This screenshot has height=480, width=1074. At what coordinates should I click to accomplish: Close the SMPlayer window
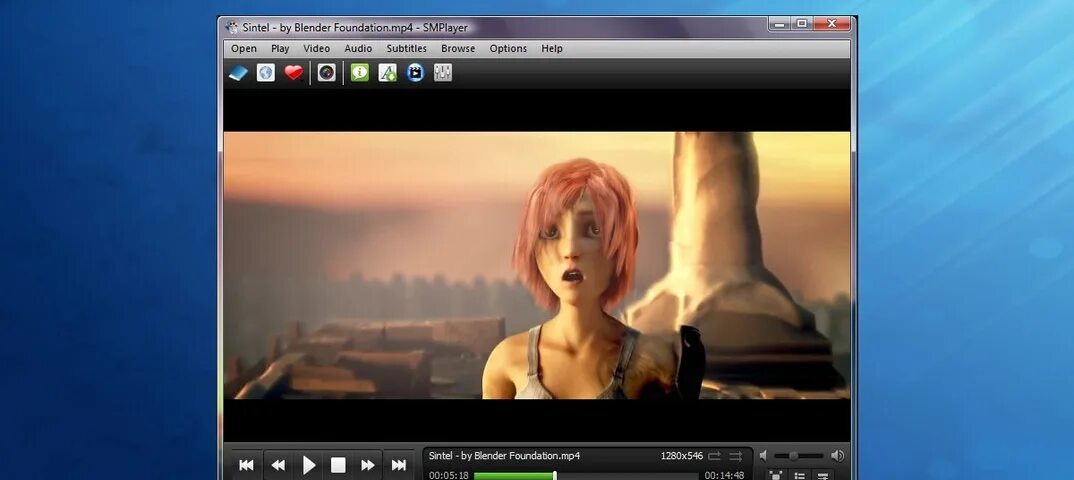pyautogui.click(x=832, y=24)
